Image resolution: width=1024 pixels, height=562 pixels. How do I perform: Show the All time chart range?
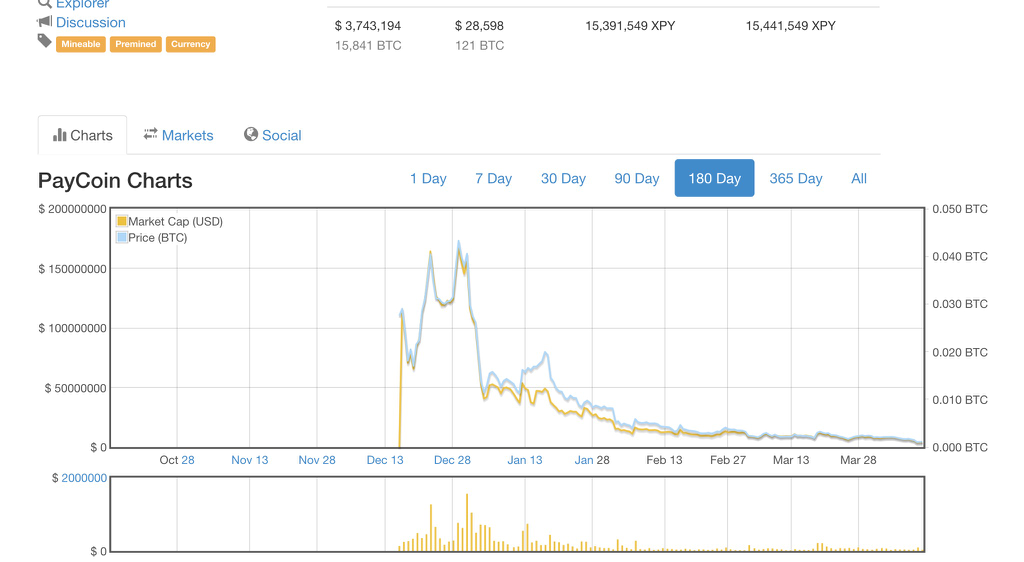tap(859, 178)
